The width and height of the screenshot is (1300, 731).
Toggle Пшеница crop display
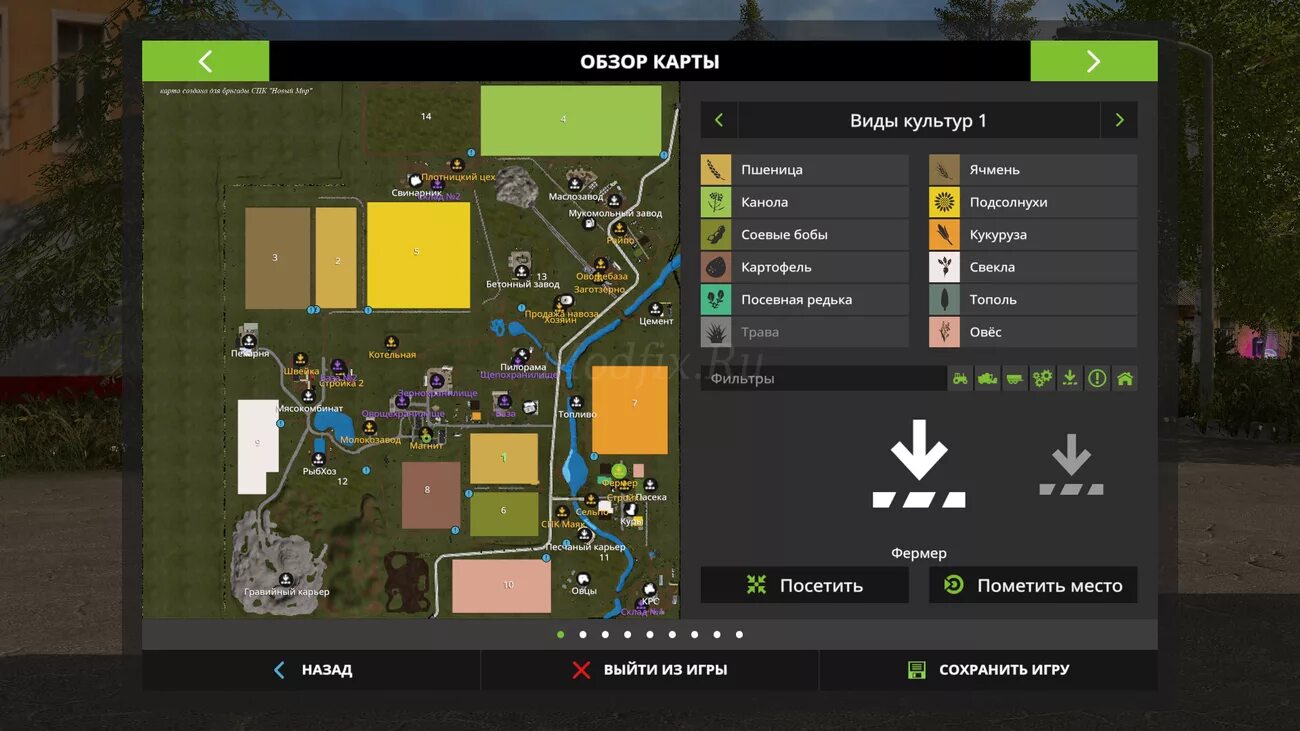[805, 170]
